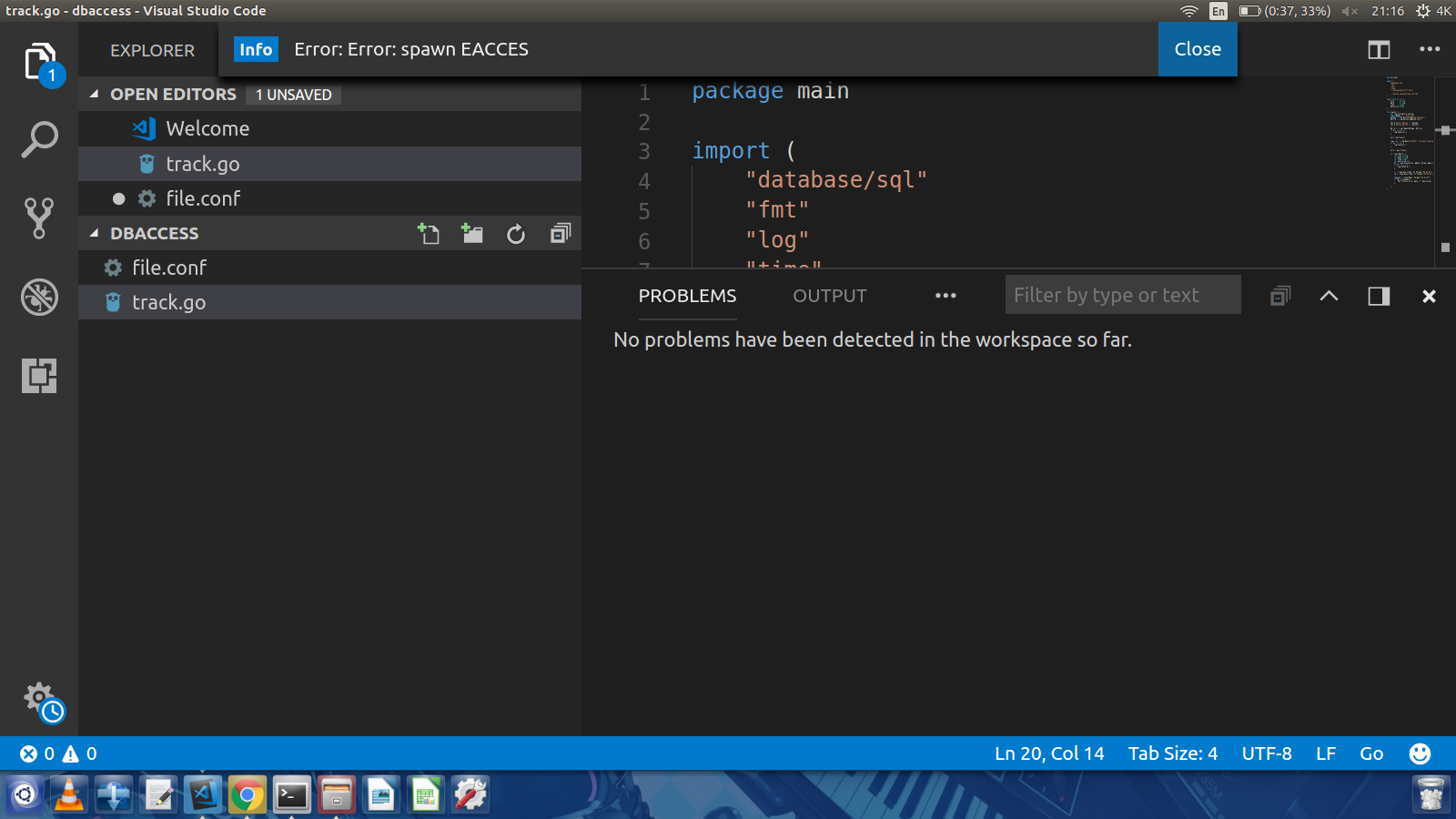Screen dimensions: 1456x819
Task: Open the Explorer view in the activity bar
Action: coord(39,63)
